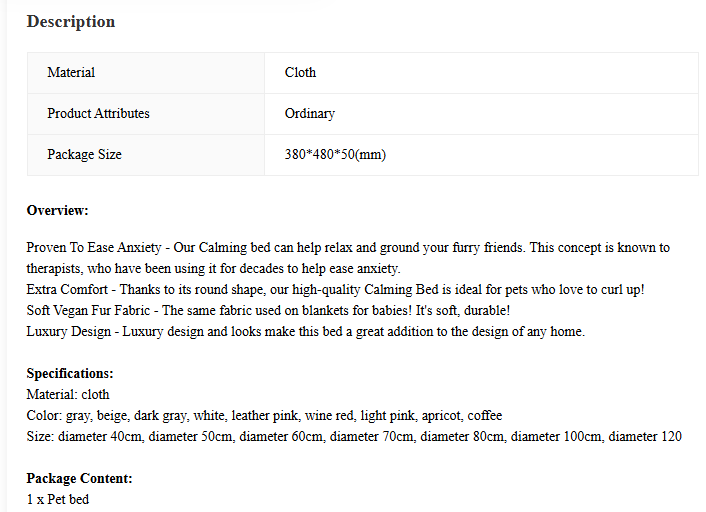Select the Material label cell
Image resolution: width=706 pixels, height=512 pixels.
146,73
